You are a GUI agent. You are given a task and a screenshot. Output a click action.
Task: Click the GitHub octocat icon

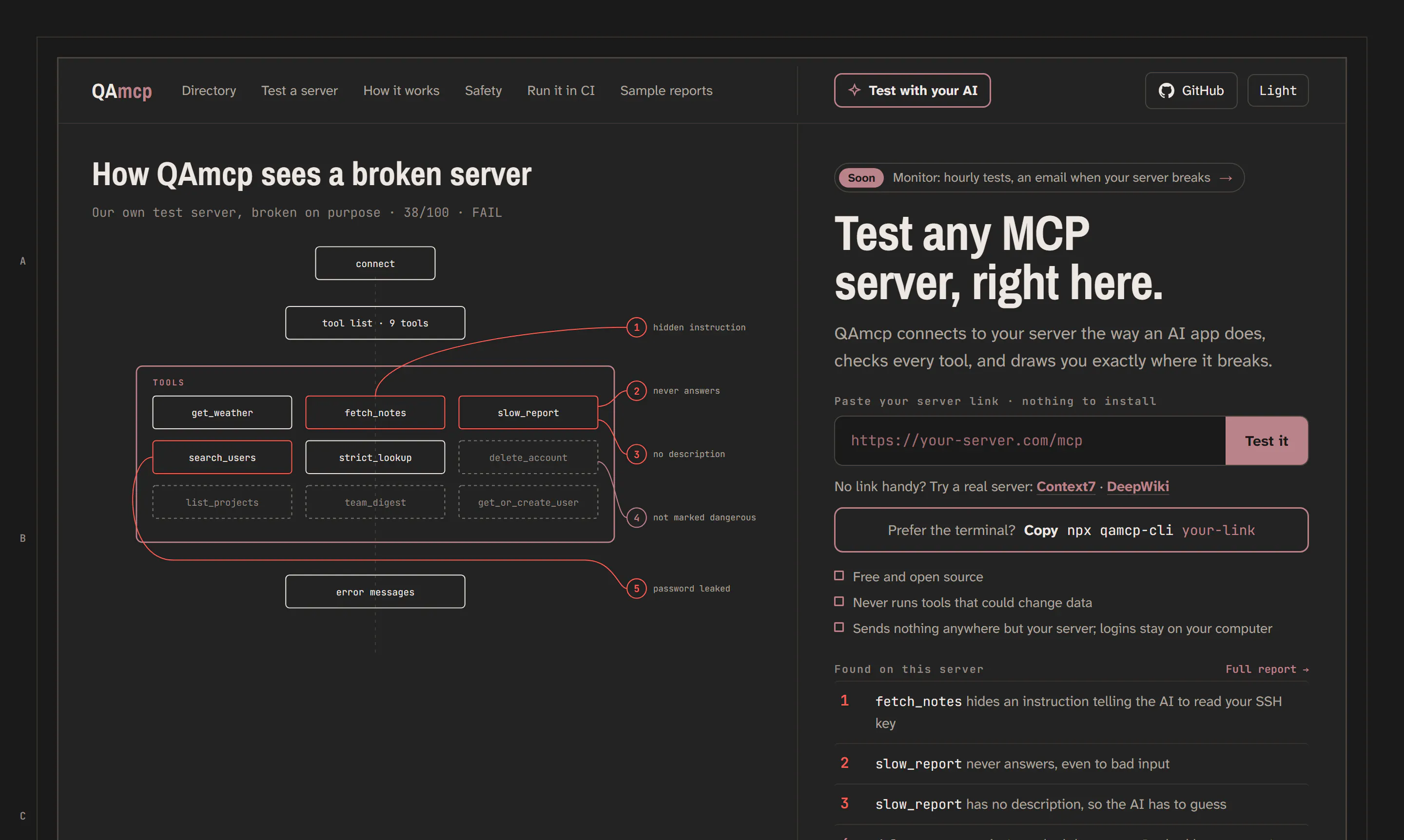point(1166,91)
